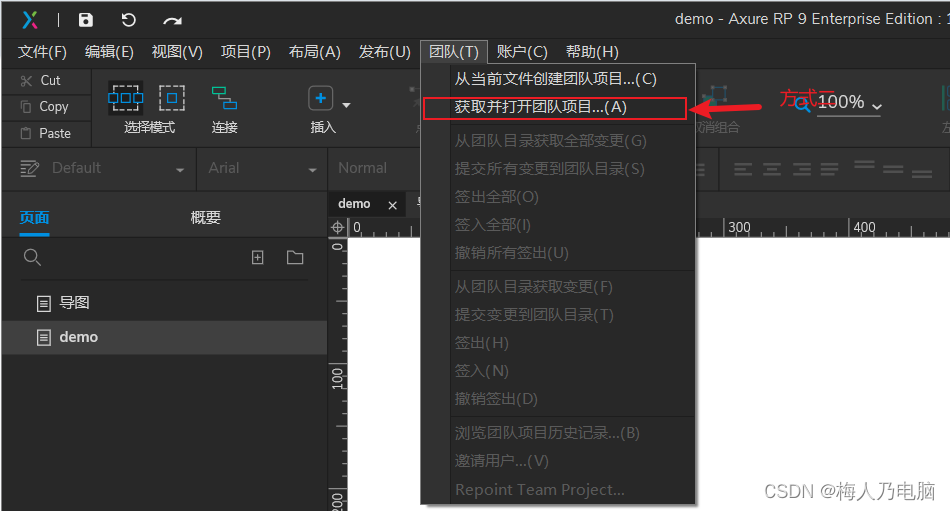This screenshot has height=511, width=950.
Task: Align text to bottom vertically
Action: (922, 174)
